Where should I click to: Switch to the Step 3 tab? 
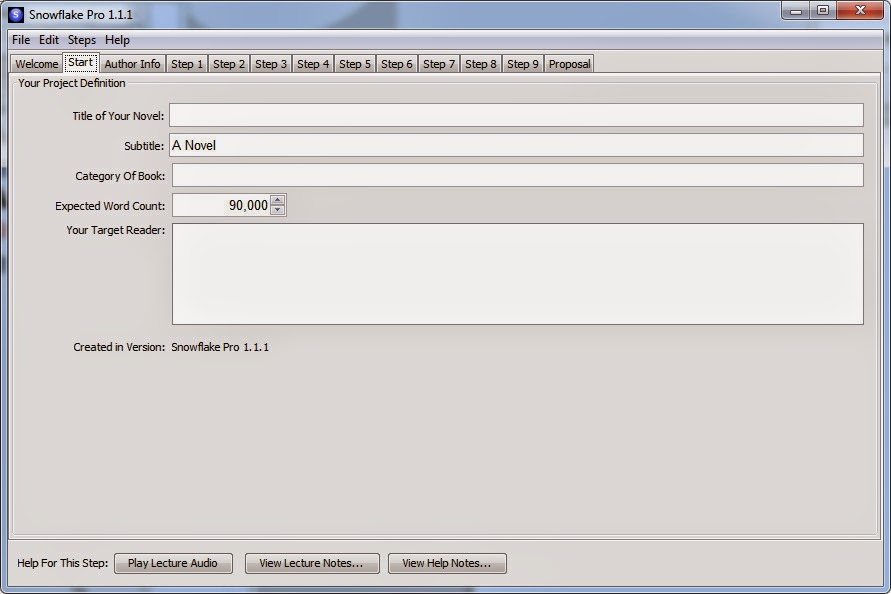(x=271, y=64)
